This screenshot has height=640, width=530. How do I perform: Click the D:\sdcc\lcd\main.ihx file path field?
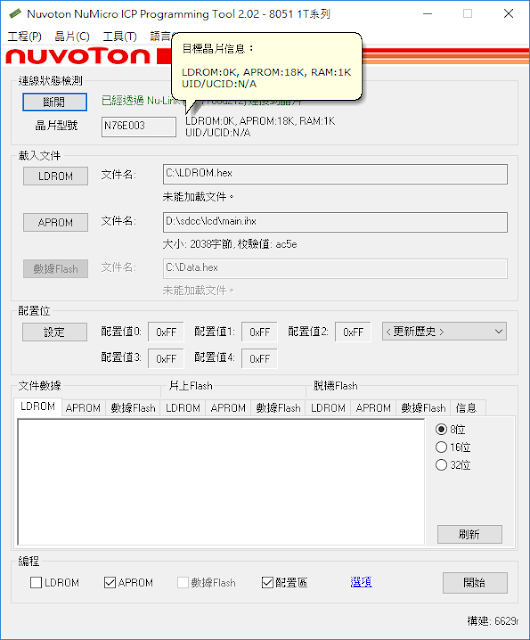(335, 222)
